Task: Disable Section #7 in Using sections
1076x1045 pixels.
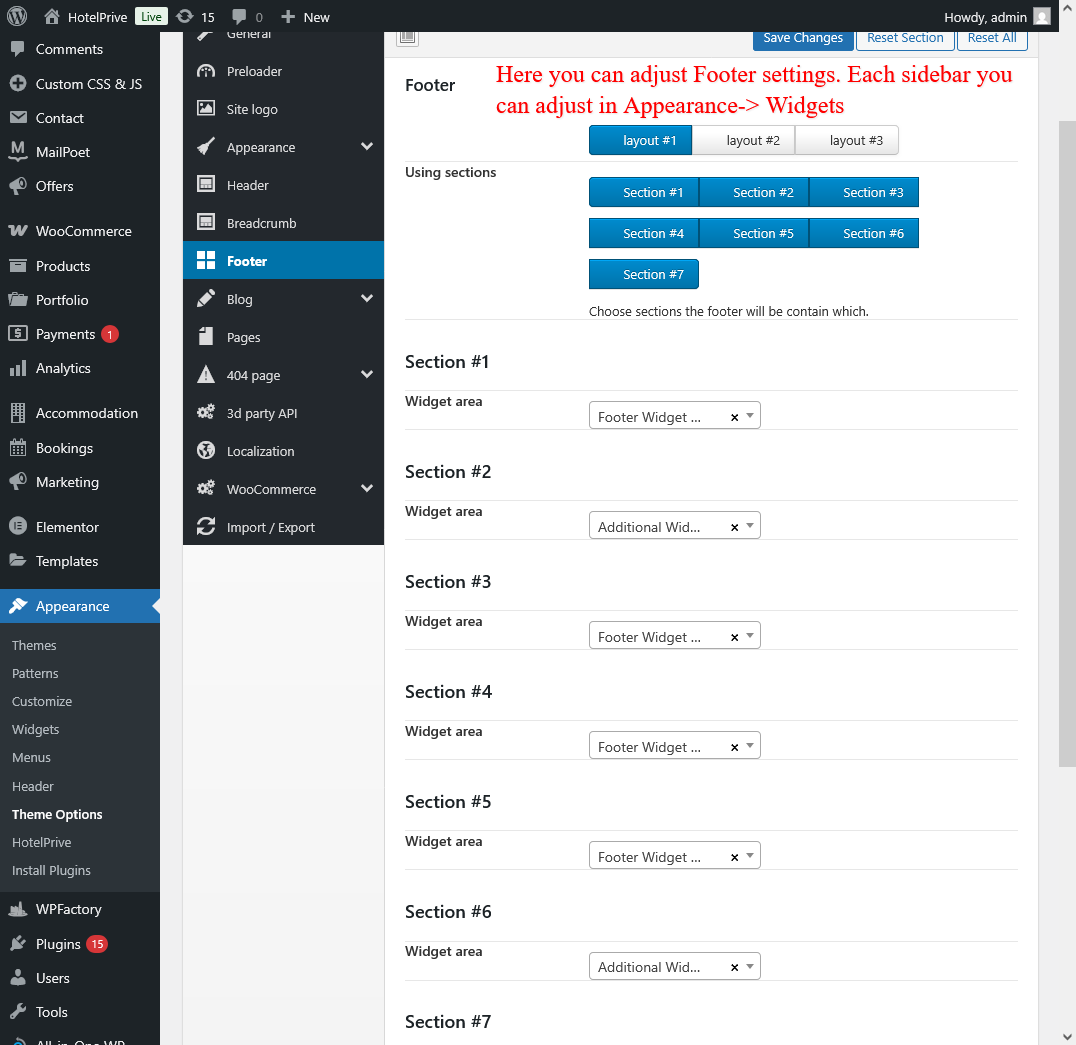Action: [x=643, y=274]
